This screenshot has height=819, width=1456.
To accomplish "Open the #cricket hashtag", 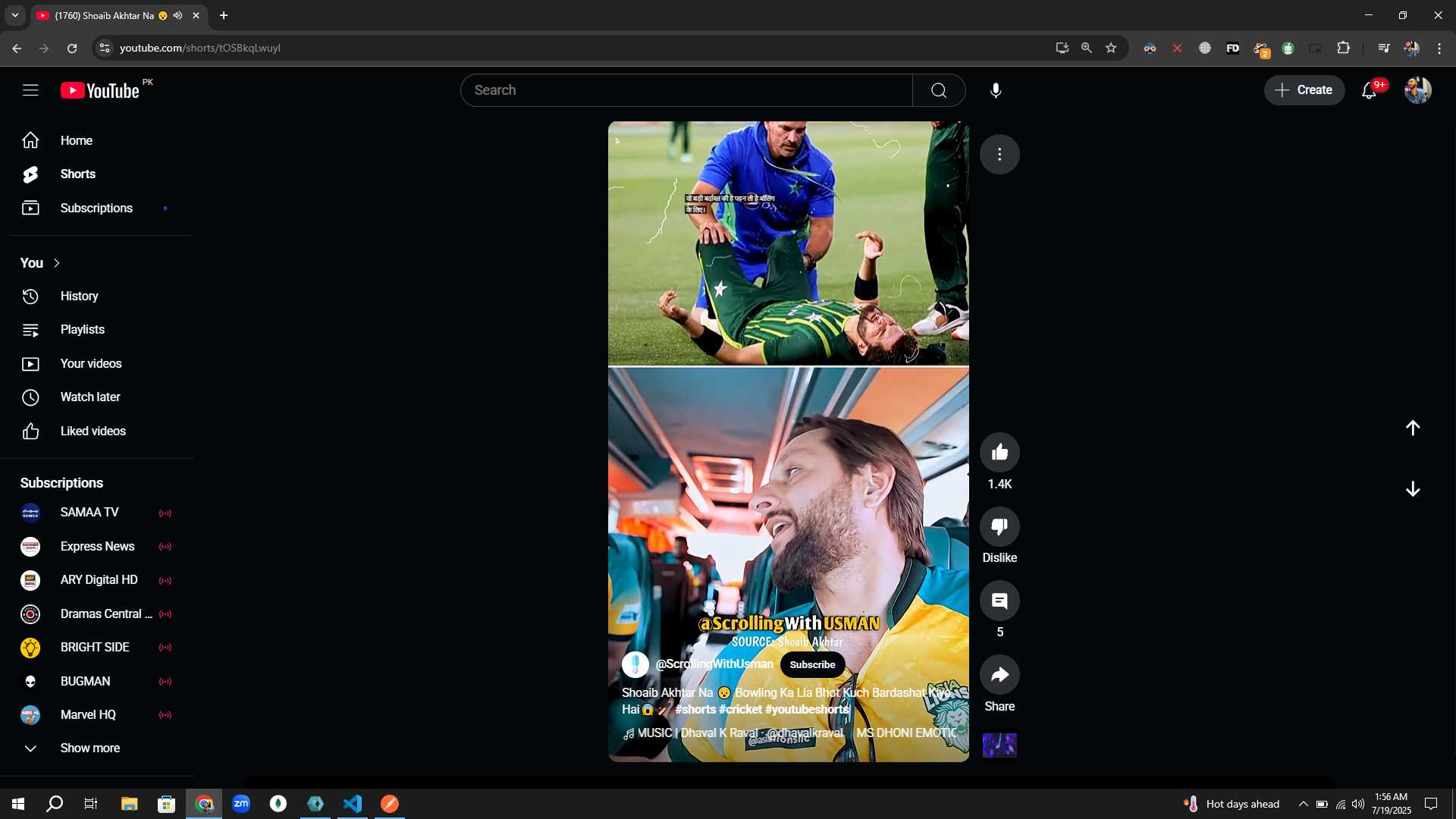I will [x=740, y=710].
